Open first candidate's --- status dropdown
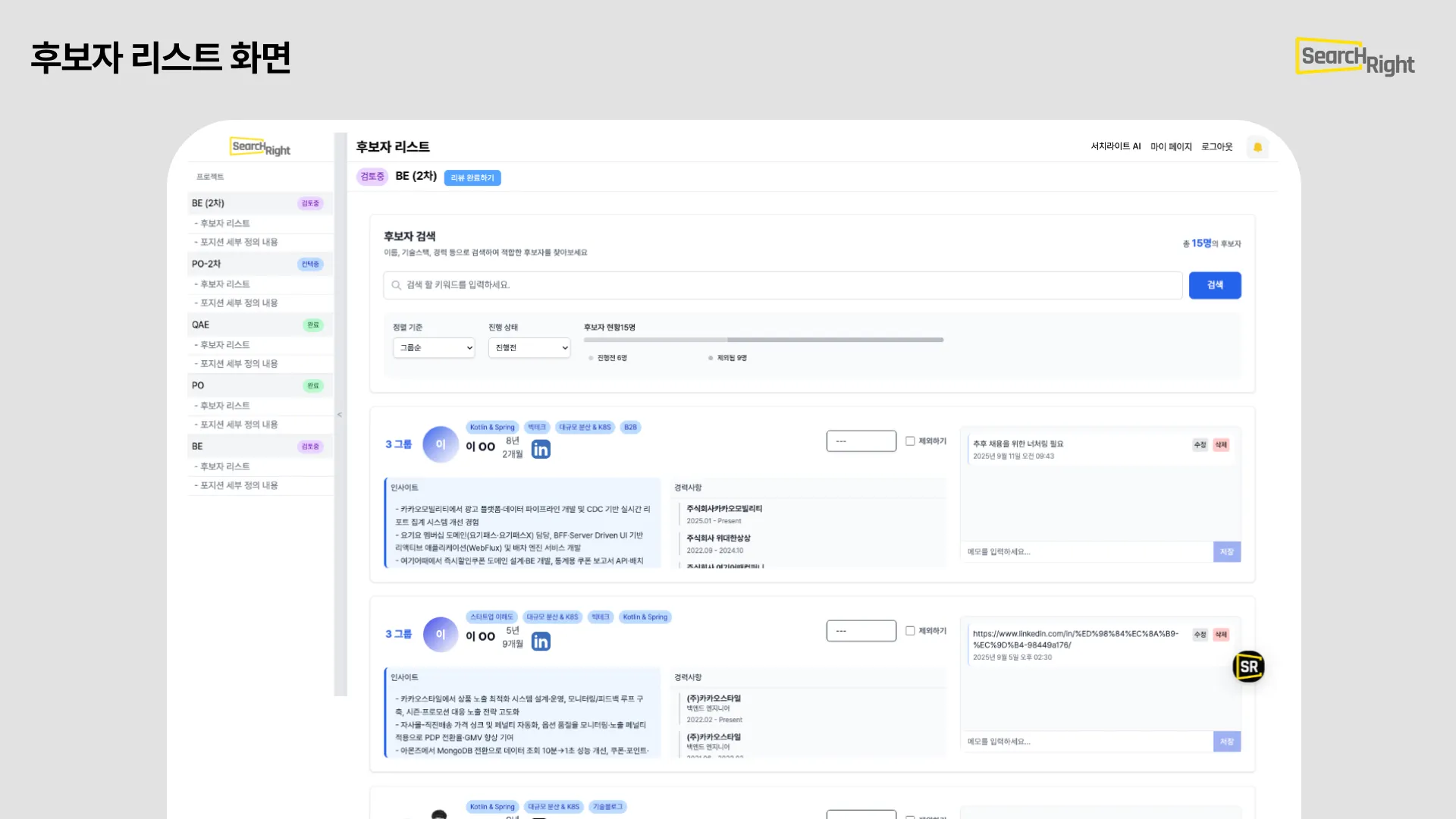 coord(861,441)
